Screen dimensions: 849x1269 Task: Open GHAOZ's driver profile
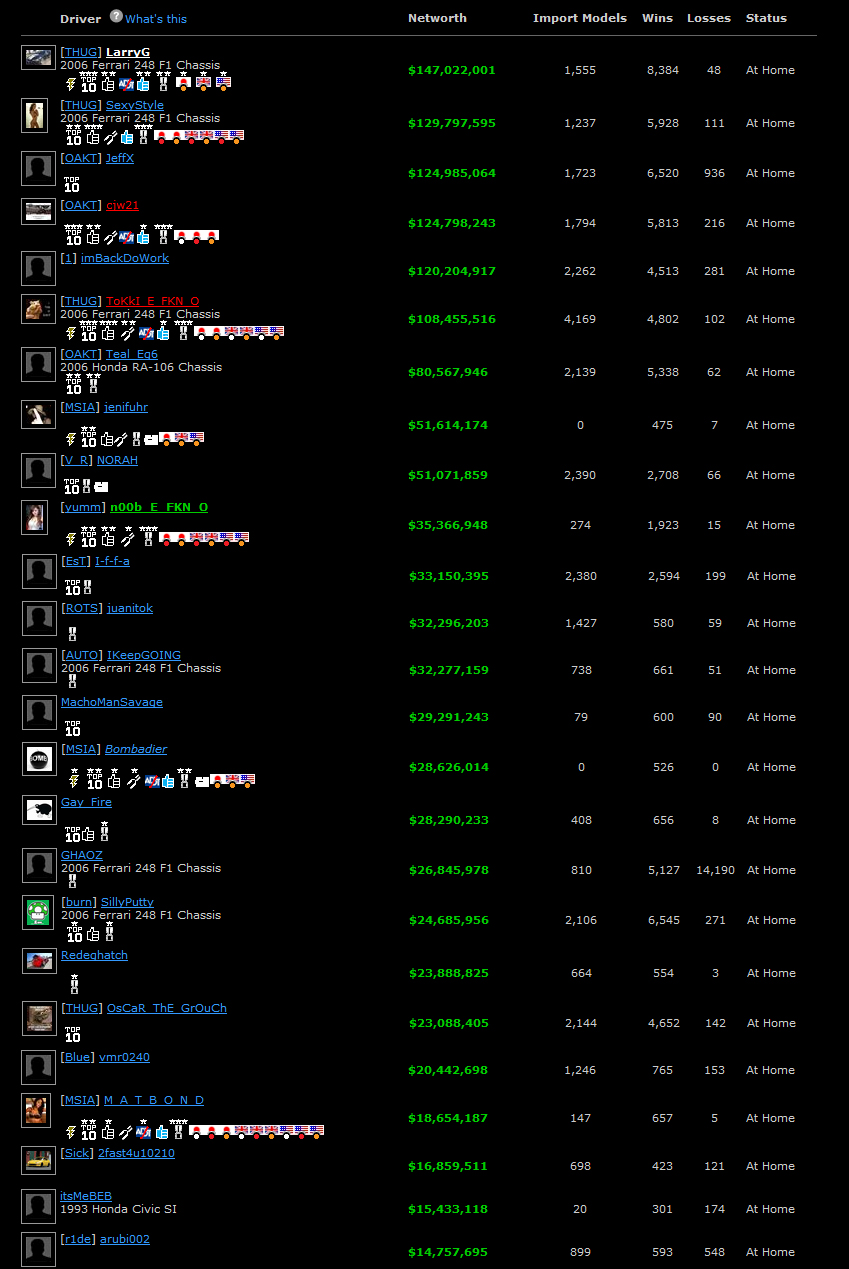point(82,855)
